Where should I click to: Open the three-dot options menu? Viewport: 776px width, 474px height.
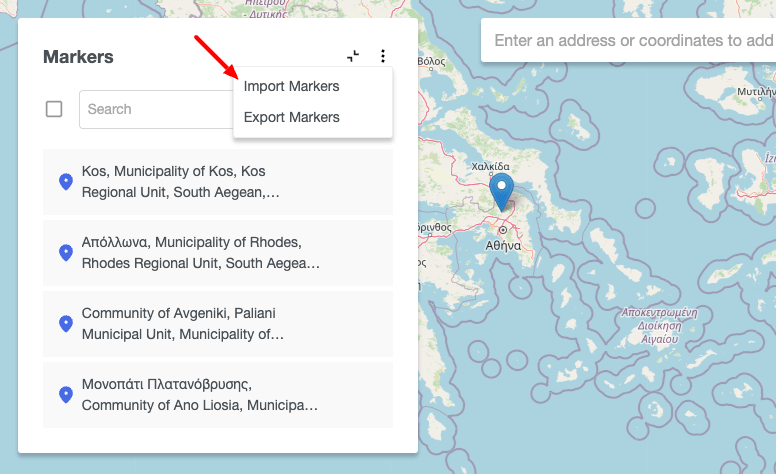[x=383, y=56]
